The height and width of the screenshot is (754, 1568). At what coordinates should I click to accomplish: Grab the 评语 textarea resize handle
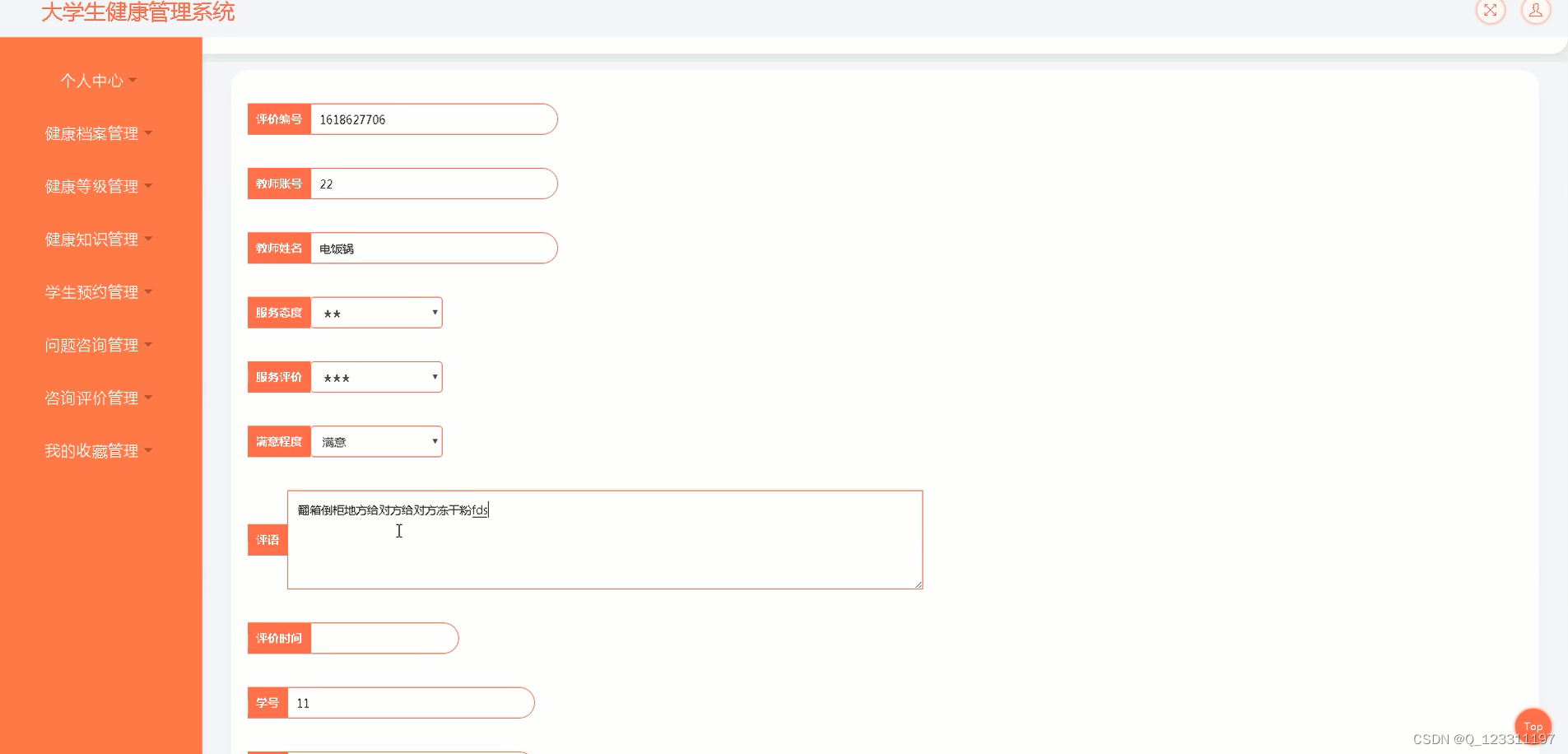tap(918, 584)
